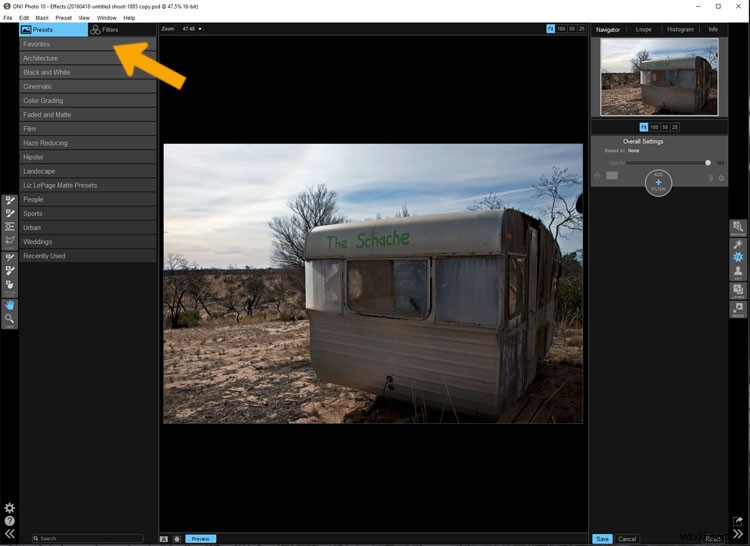Image resolution: width=750 pixels, height=546 pixels.
Task: Expand the Black and White presets
Action: click(88, 72)
